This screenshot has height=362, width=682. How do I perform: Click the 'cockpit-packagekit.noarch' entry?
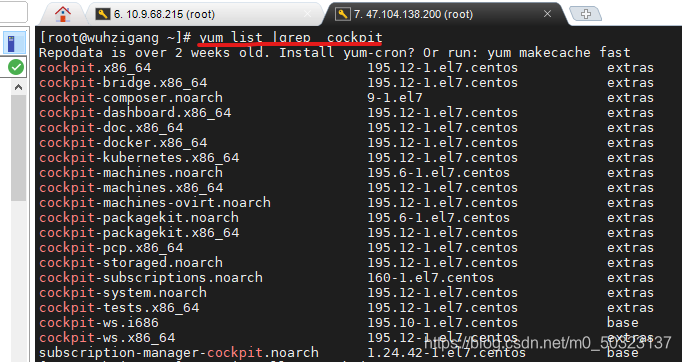(139, 218)
